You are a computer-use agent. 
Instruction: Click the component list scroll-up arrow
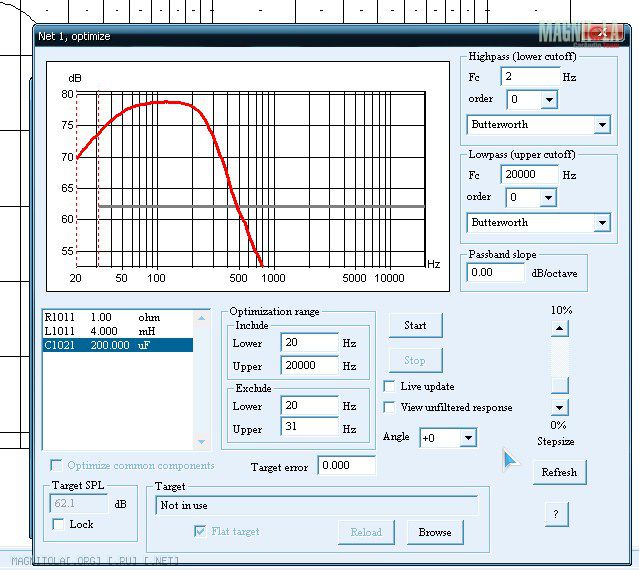(x=201, y=318)
